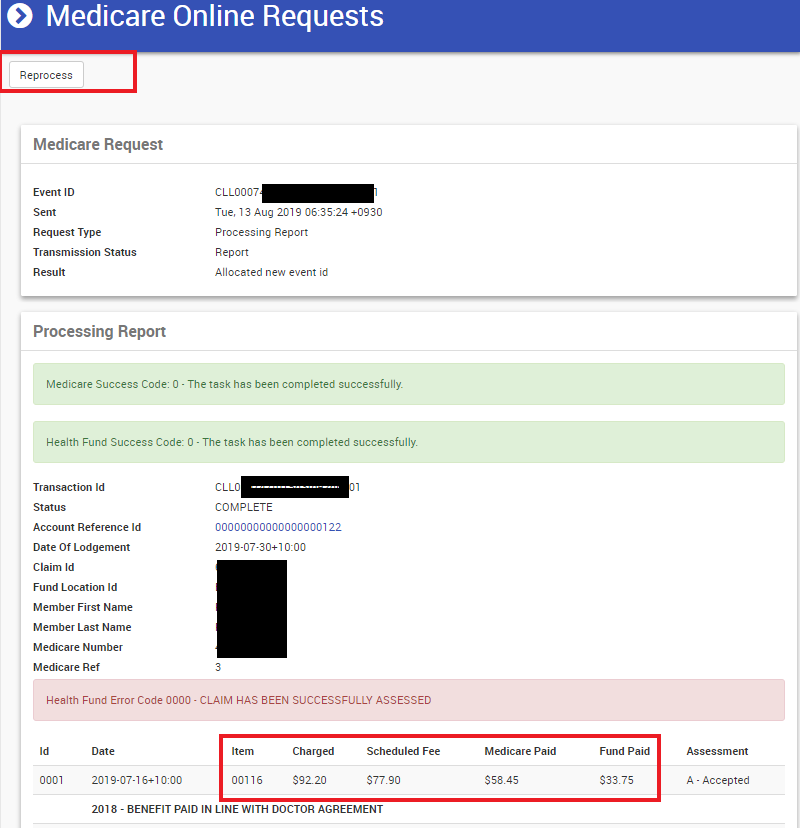The width and height of the screenshot is (800, 828).
Task: Select assessment cell 'A - Accepted'
Action: coord(718,780)
